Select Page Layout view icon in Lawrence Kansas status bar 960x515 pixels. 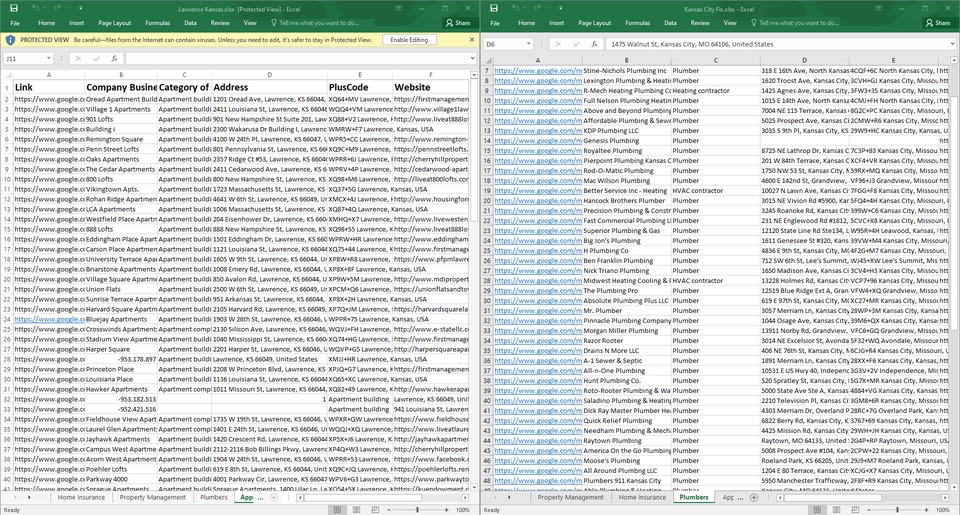(356, 509)
